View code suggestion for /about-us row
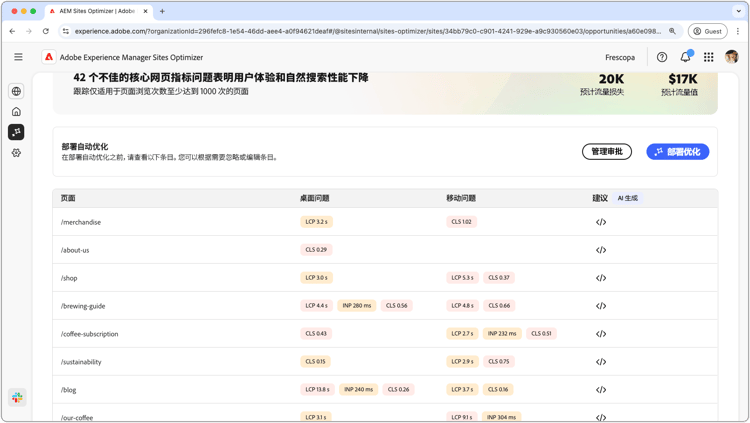750x423 pixels. tap(601, 250)
